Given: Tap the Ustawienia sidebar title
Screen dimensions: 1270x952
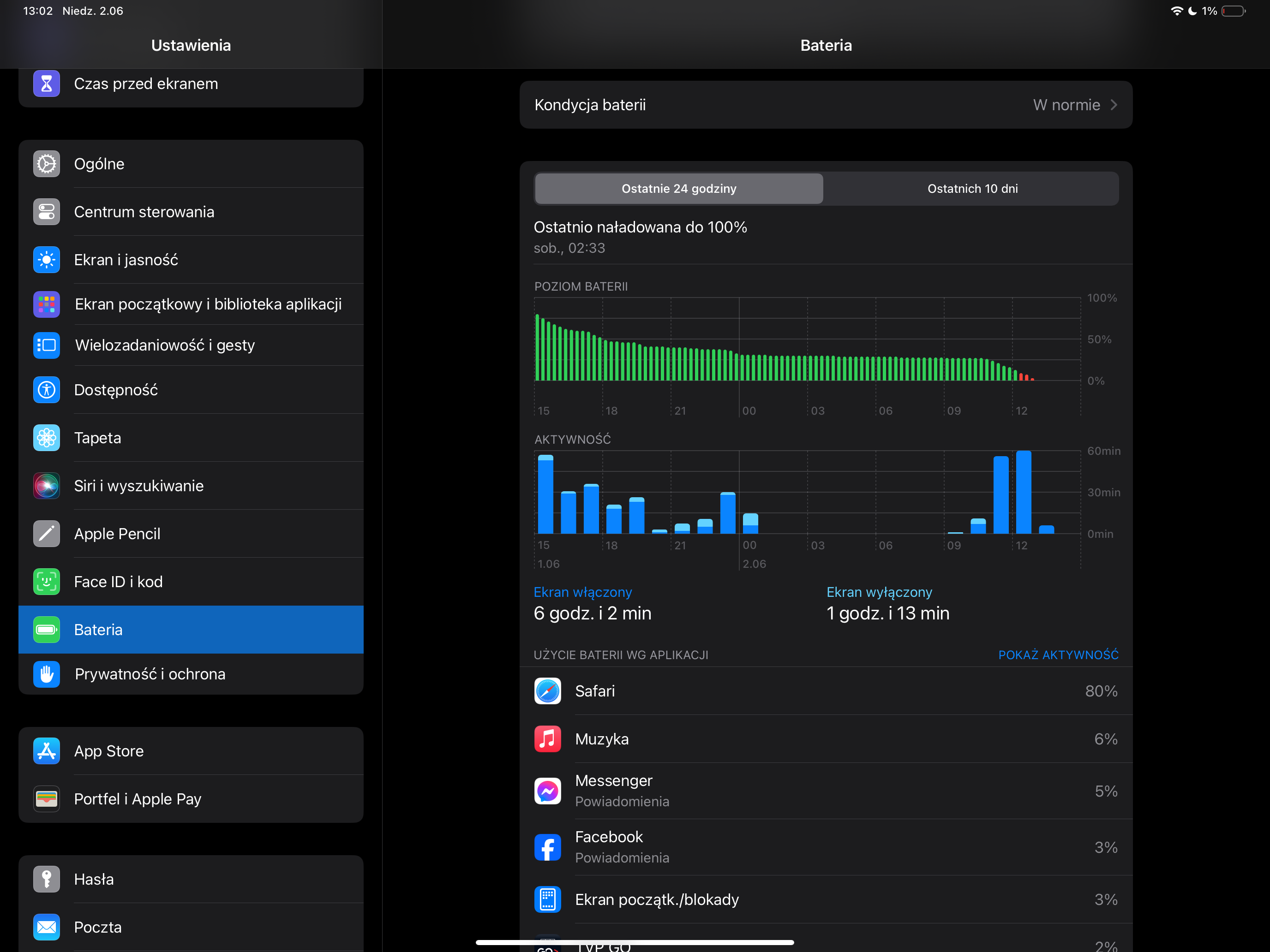Looking at the screenshot, I should pyautogui.click(x=191, y=45).
